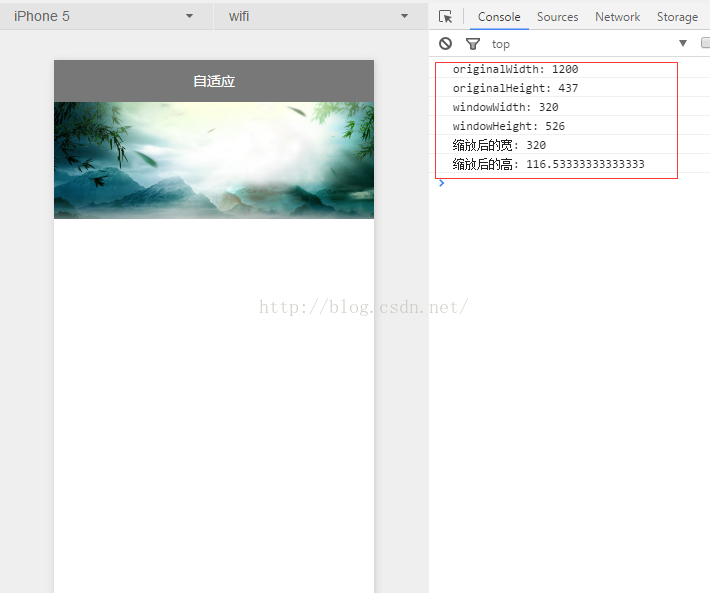Screen dimensions: 710x593
Task: Switch to the Sources tab
Action: (x=557, y=17)
